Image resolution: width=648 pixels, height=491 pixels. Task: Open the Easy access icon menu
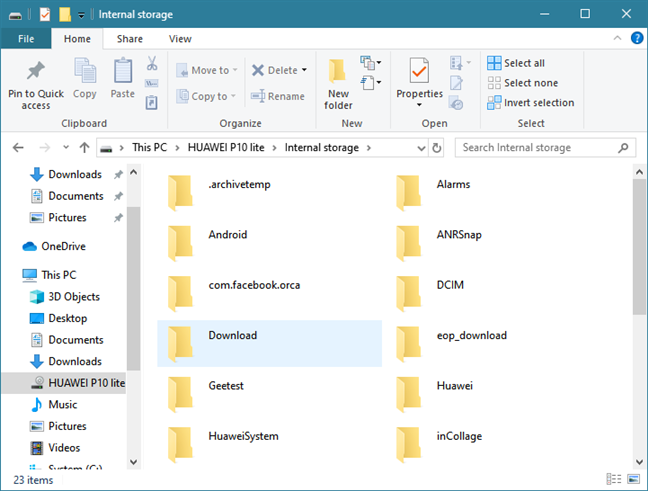point(370,83)
